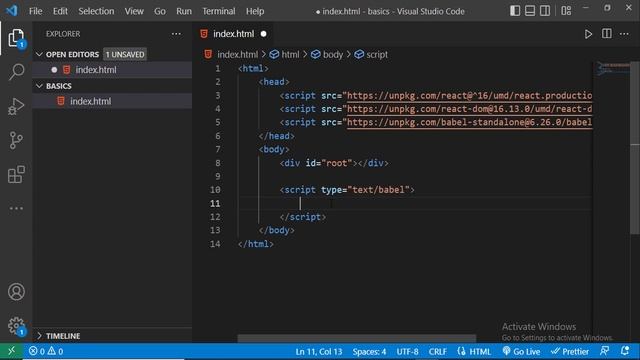Viewport: 640px width, 360px height.
Task: Open the Edit menu
Action: 60,11
